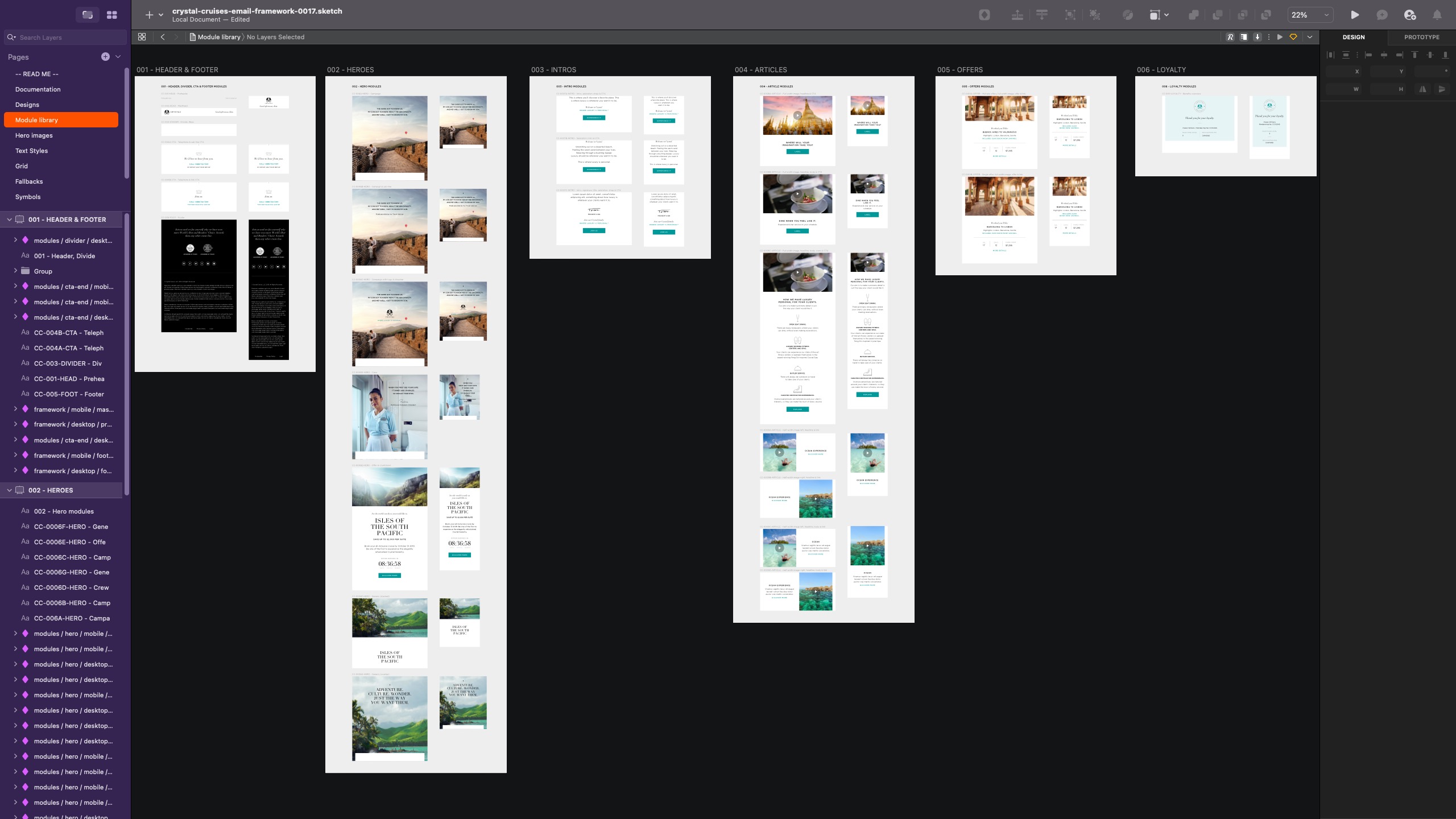Open the Resize tool dropdown arrow
The image size is (1456, 819).
click(1167, 15)
